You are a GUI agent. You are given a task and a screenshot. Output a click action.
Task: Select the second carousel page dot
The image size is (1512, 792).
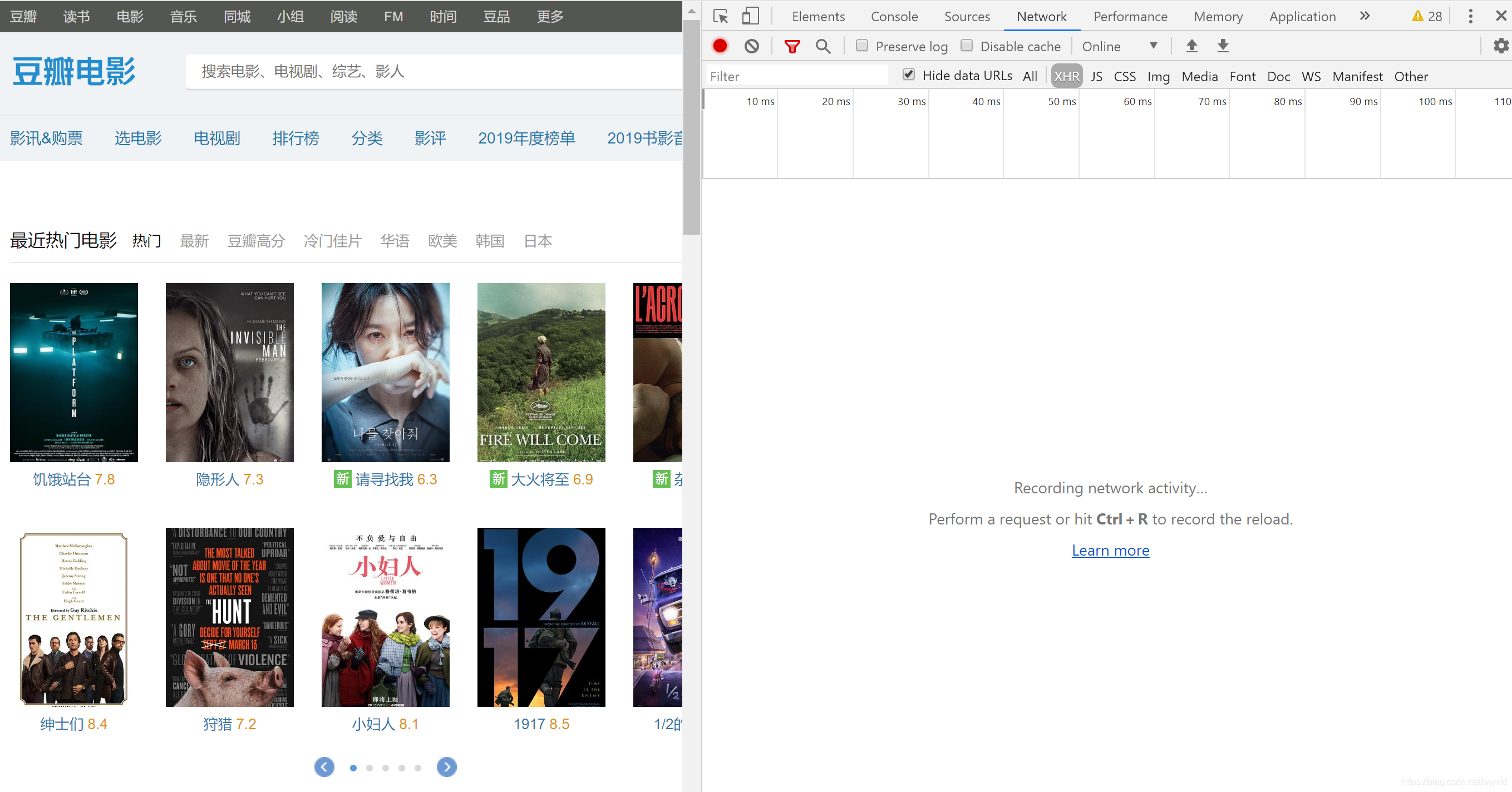[369, 768]
